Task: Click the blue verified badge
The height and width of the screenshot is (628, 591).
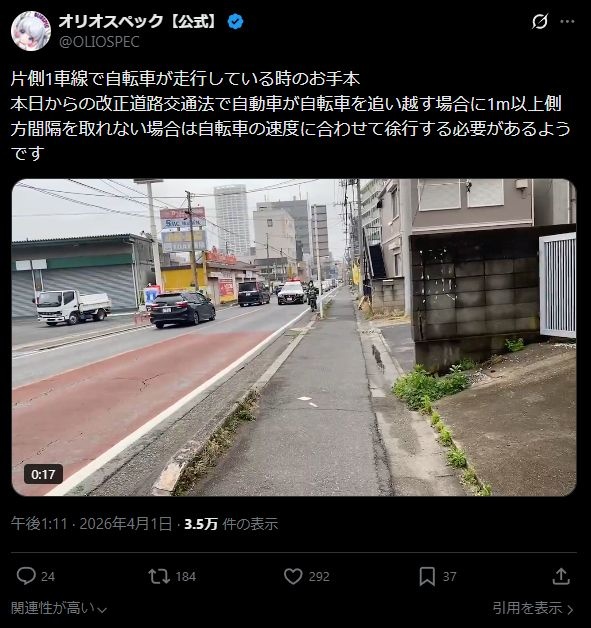Action: (x=235, y=22)
